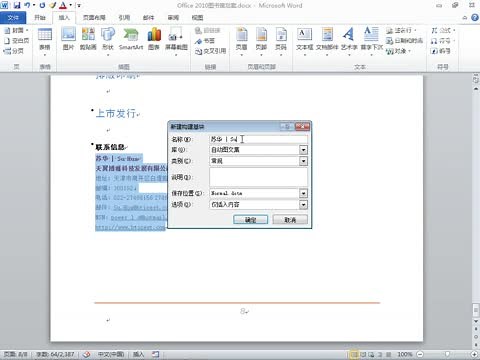This screenshot has width=480, height=360.
Task: Open the Undo history dropdown arrow
Action: coord(34,5)
